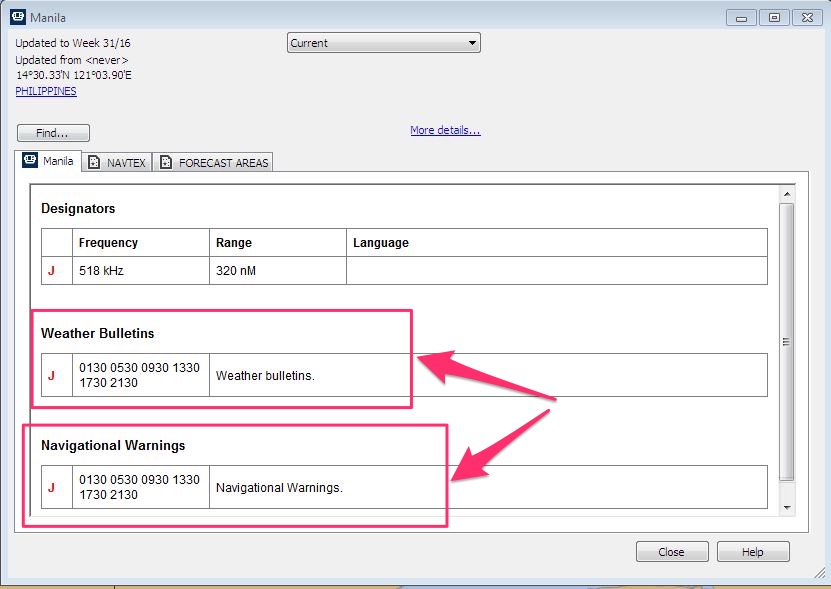The height and width of the screenshot is (589, 831).
Task: Click the Manila app icon in title bar
Action: pos(17,17)
